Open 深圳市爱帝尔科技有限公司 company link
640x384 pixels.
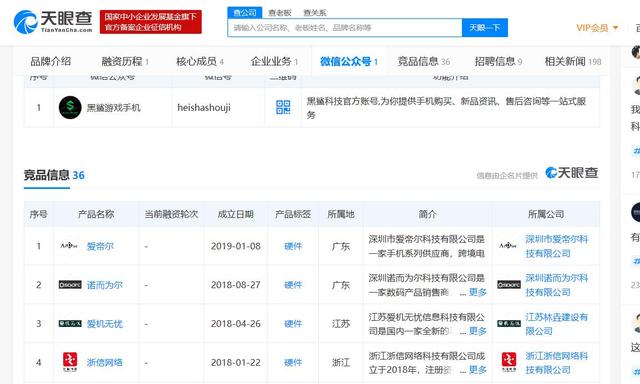pos(556,246)
